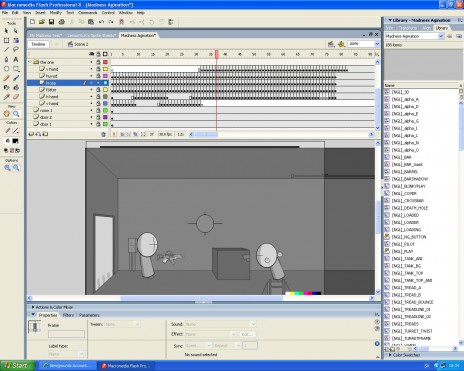The width and height of the screenshot is (464, 371).
Task: Select the Eyedropper tool
Action: coord(6,97)
